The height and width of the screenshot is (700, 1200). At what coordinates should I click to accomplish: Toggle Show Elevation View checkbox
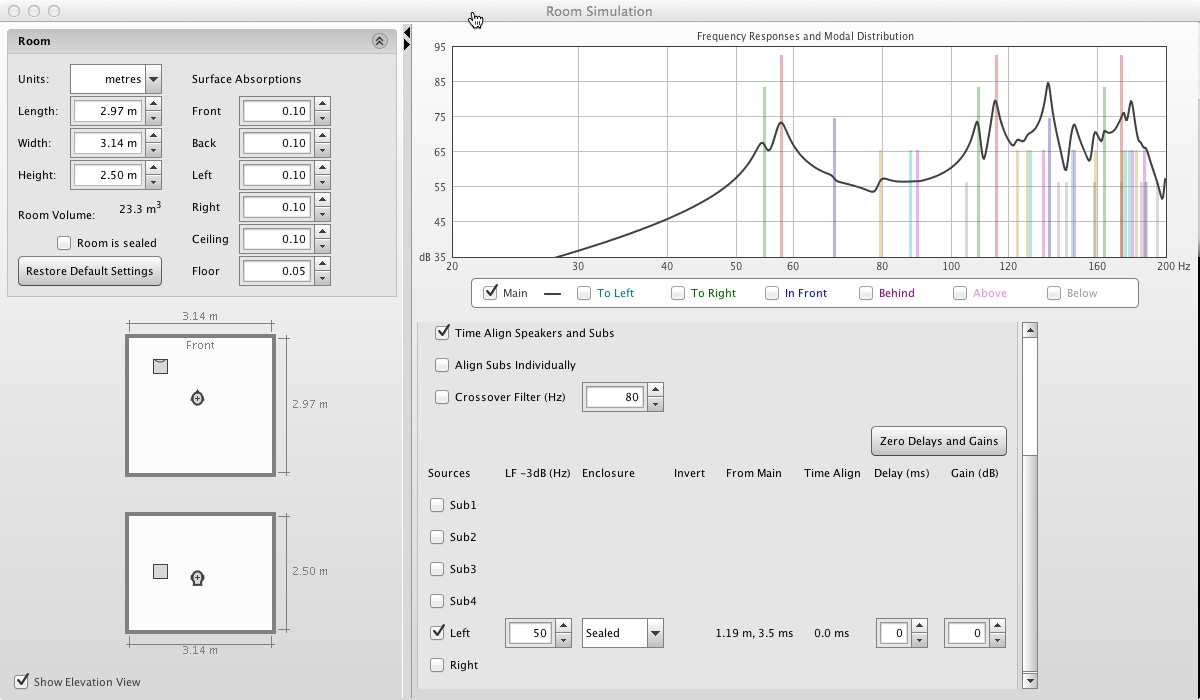22,682
